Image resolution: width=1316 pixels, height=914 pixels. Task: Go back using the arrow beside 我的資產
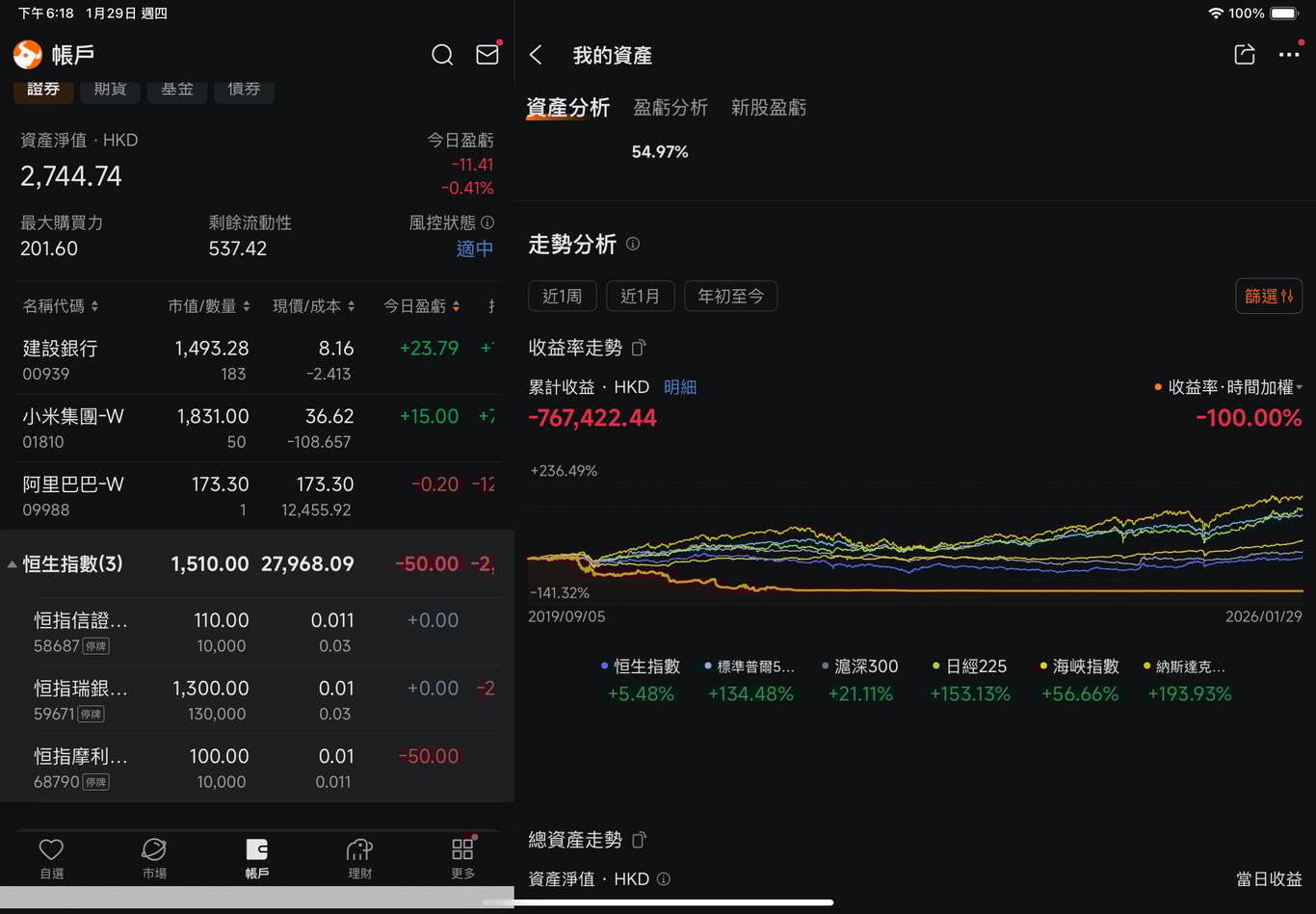click(537, 55)
